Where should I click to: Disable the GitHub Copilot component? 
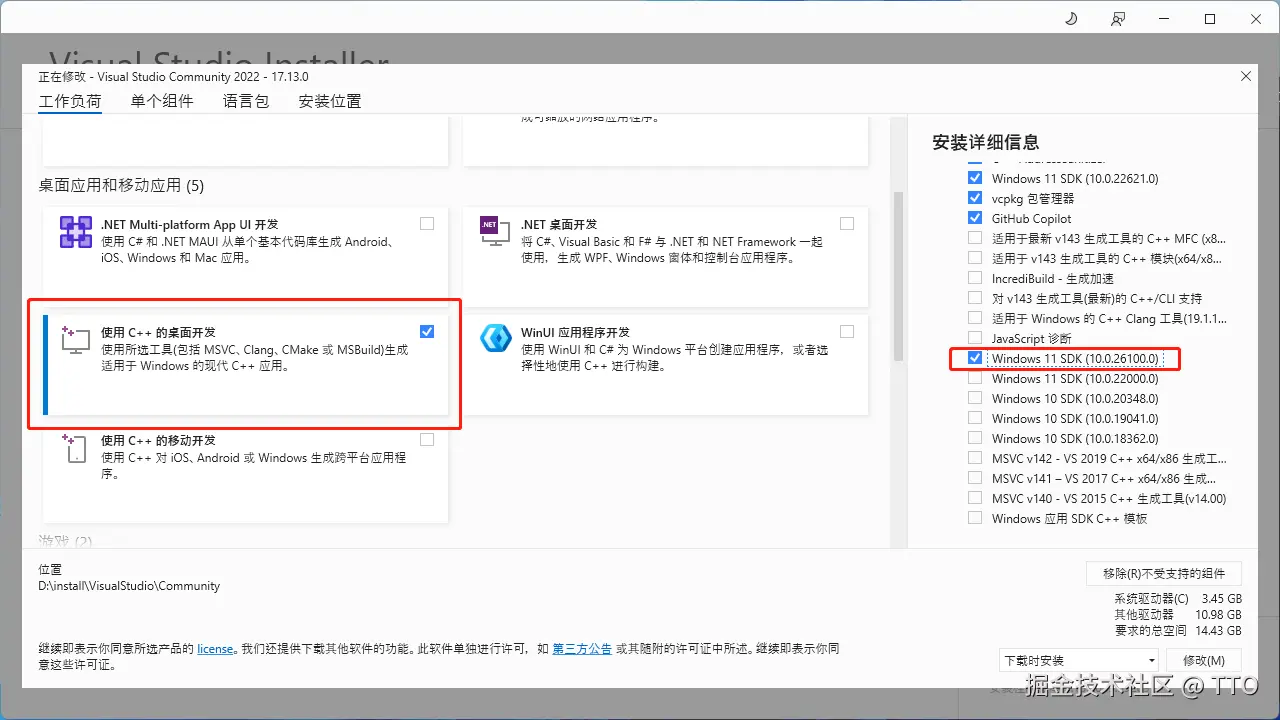tap(975, 218)
